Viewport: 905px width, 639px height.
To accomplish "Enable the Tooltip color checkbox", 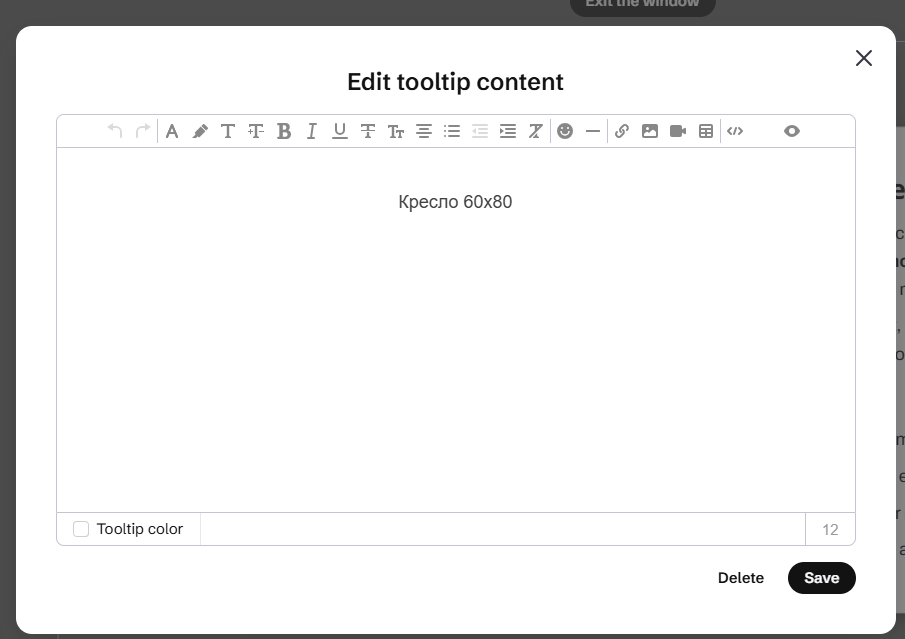I will [81, 529].
